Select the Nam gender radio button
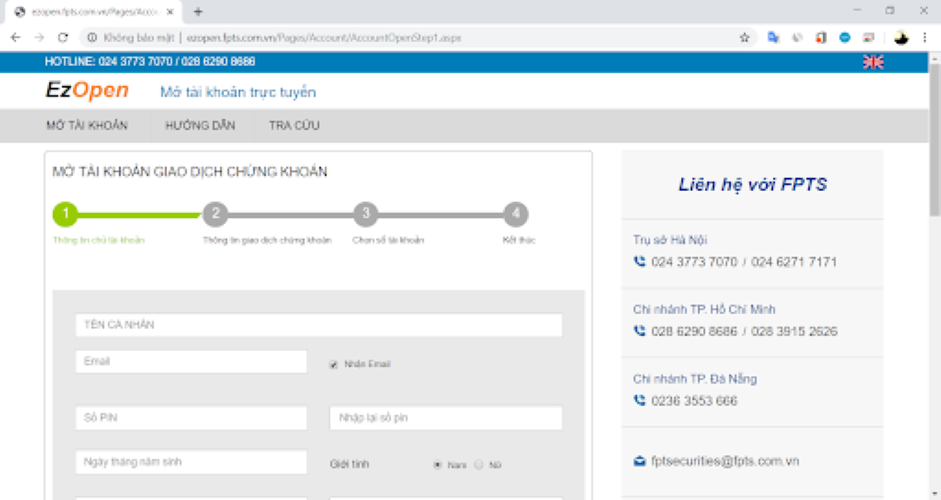Screen dimensions: 941x500 coord(437,464)
